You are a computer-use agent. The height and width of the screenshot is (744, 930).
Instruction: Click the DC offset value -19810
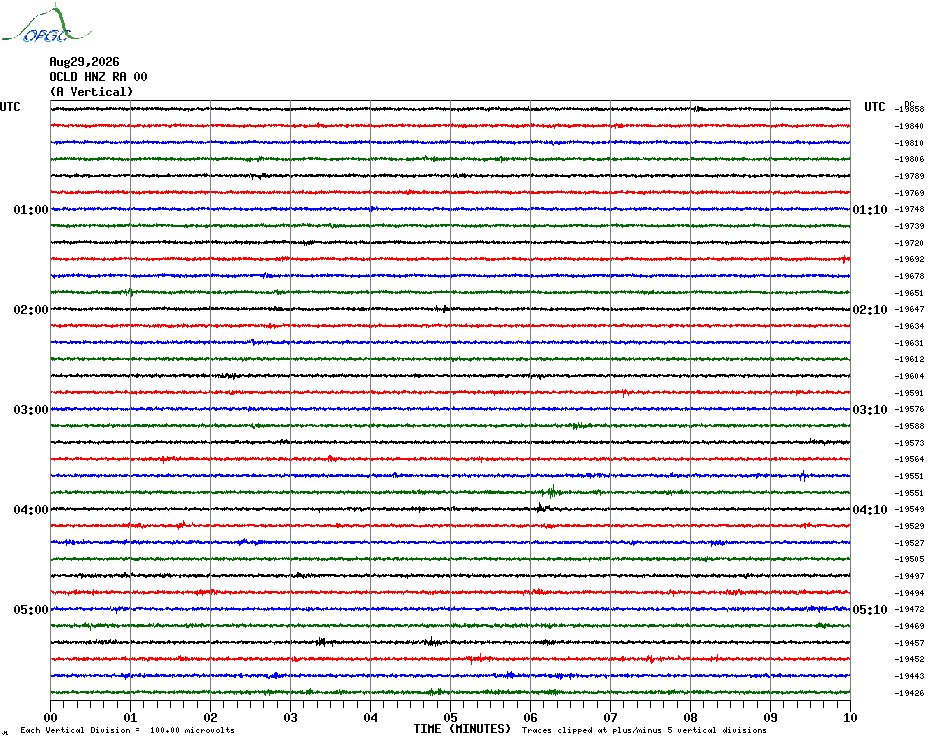pyautogui.click(x=909, y=143)
